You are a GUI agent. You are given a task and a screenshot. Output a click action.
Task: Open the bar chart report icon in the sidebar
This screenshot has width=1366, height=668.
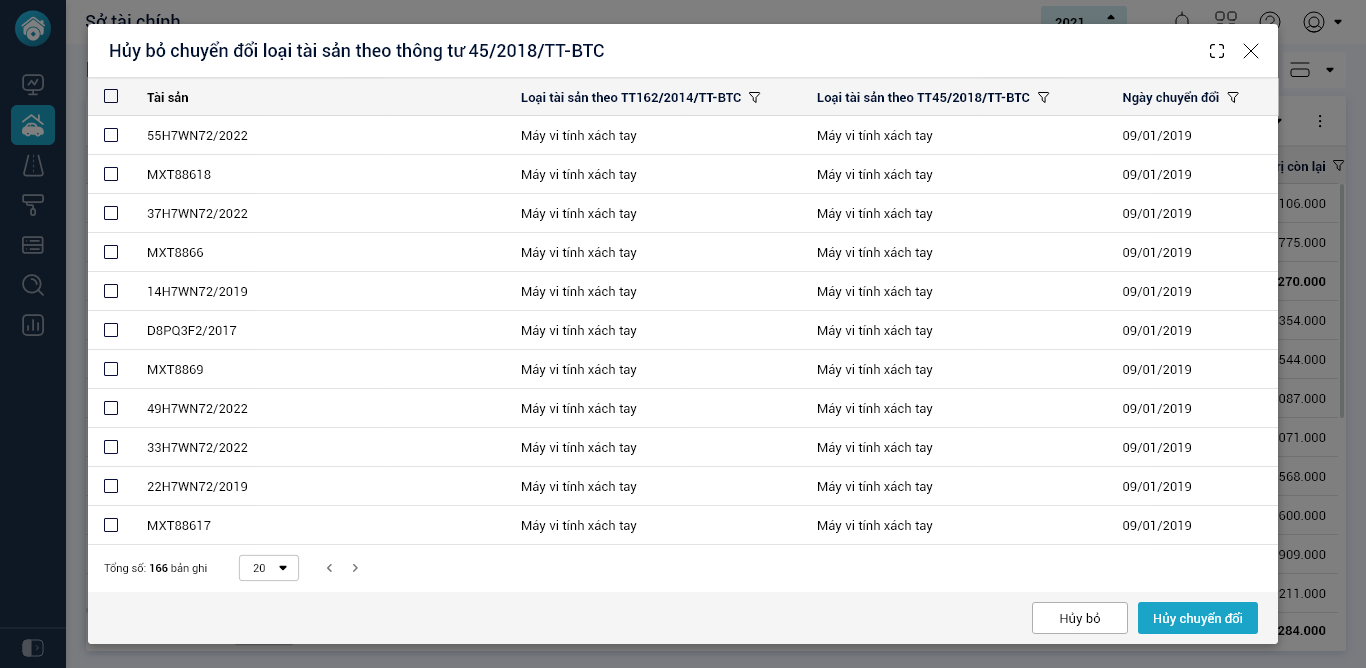point(33,325)
